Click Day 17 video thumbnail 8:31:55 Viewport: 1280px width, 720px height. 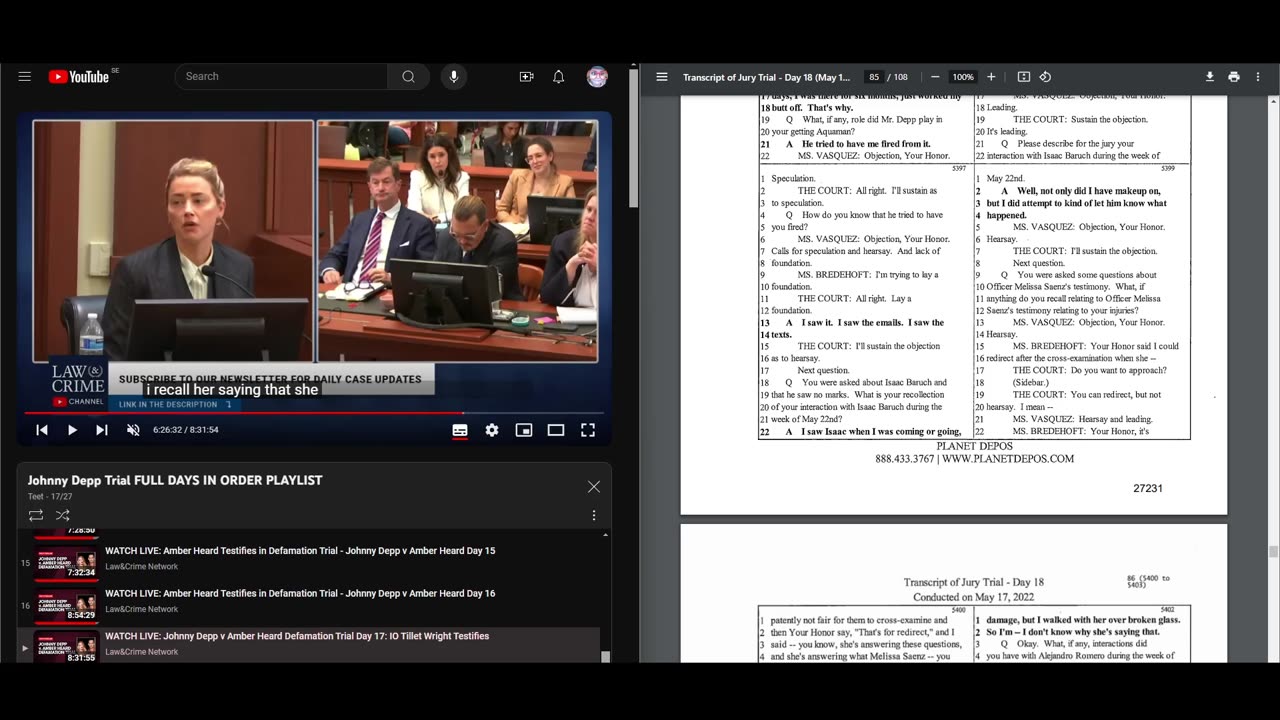coord(67,647)
